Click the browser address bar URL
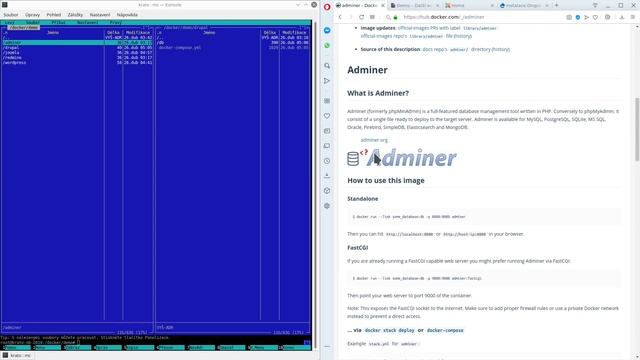The image size is (640, 360). tap(444, 17)
